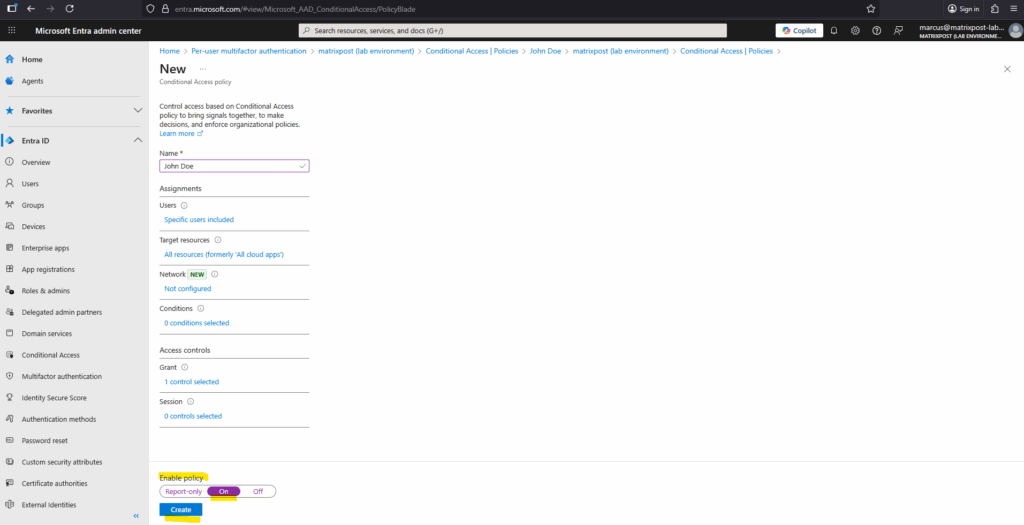Open the help question mark icon
1024x525 pixels.
tap(876, 31)
